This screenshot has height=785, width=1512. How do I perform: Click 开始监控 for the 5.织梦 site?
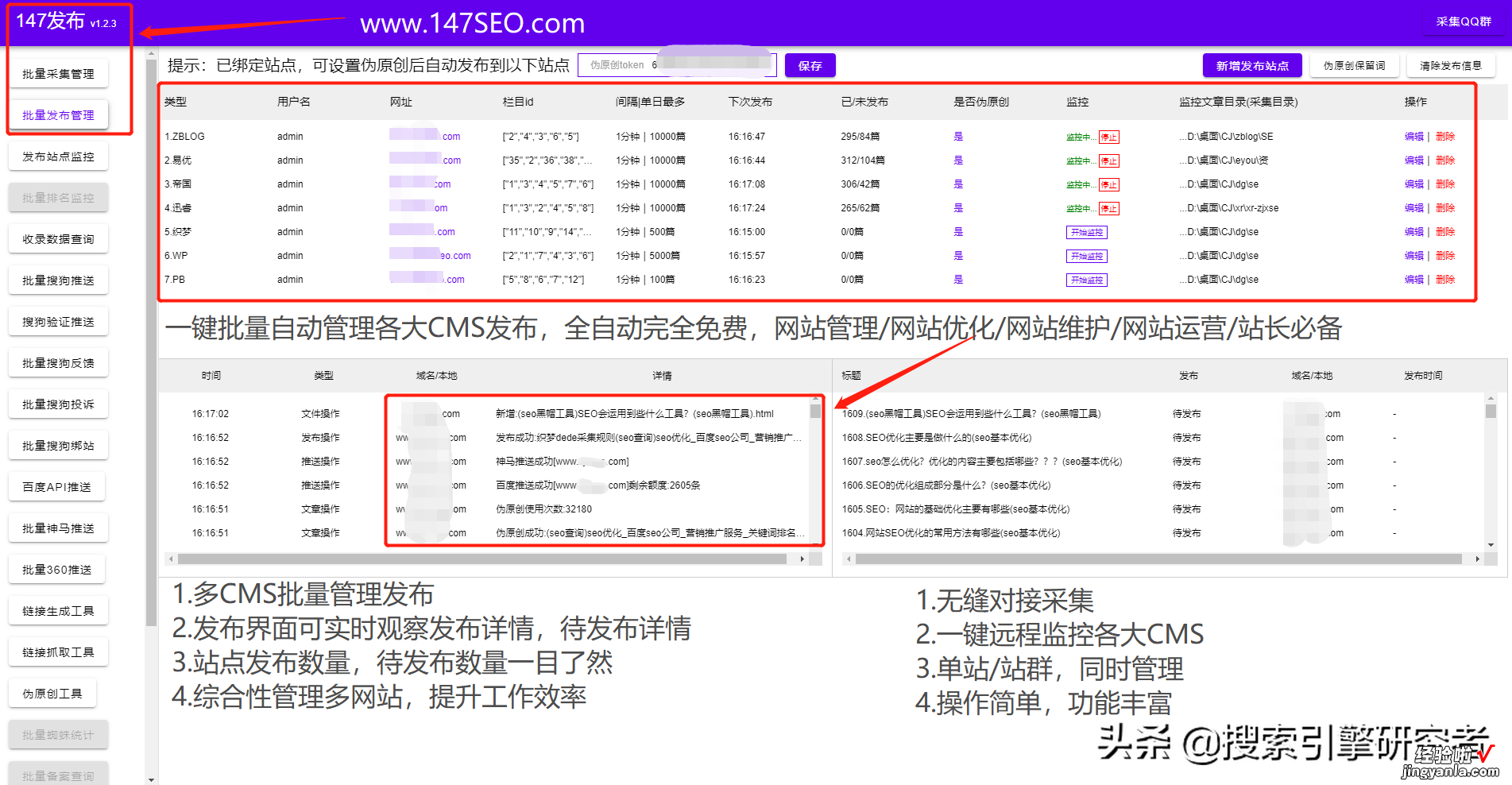click(1087, 232)
